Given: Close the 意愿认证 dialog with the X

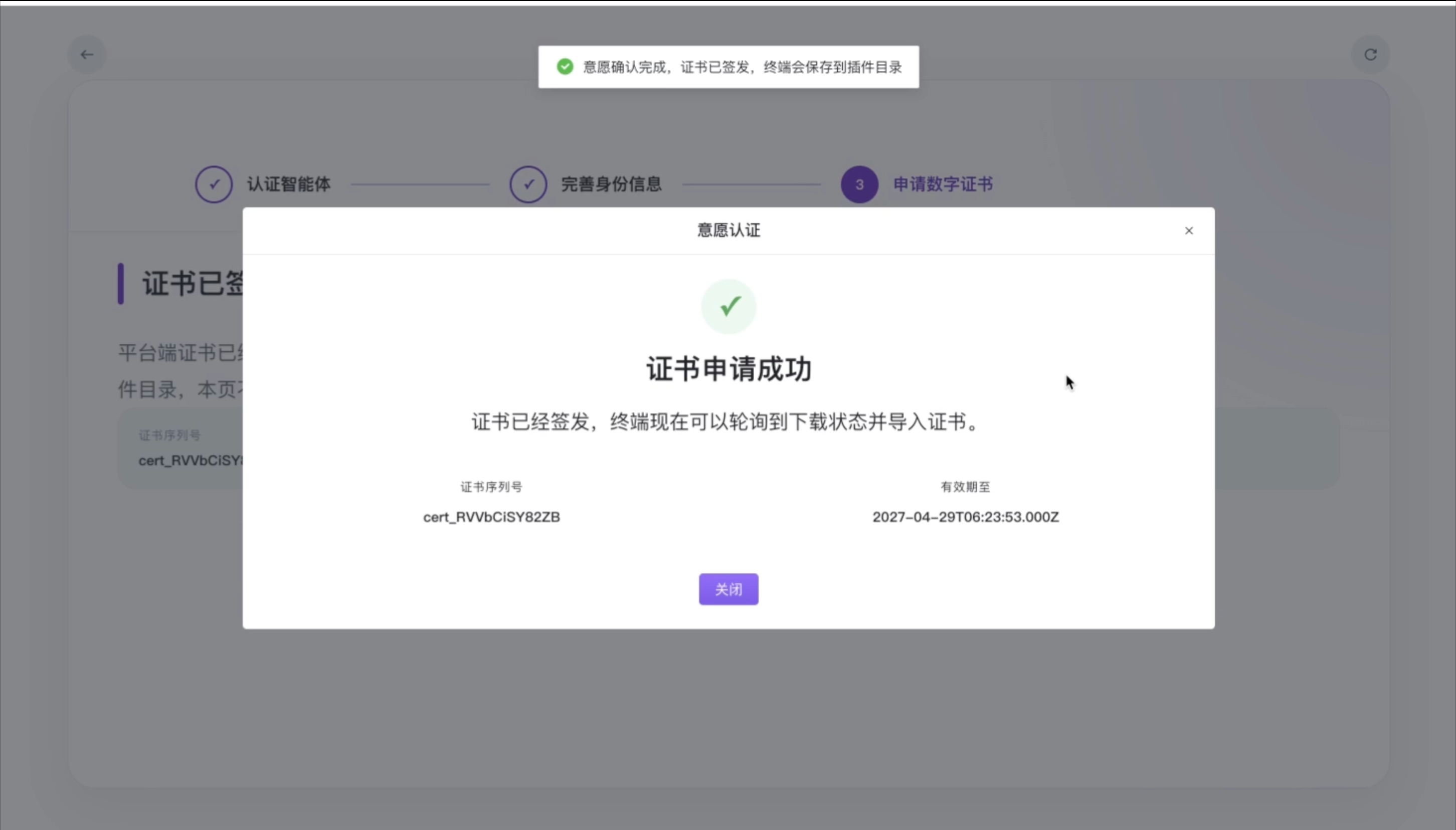Looking at the screenshot, I should pos(1189,230).
